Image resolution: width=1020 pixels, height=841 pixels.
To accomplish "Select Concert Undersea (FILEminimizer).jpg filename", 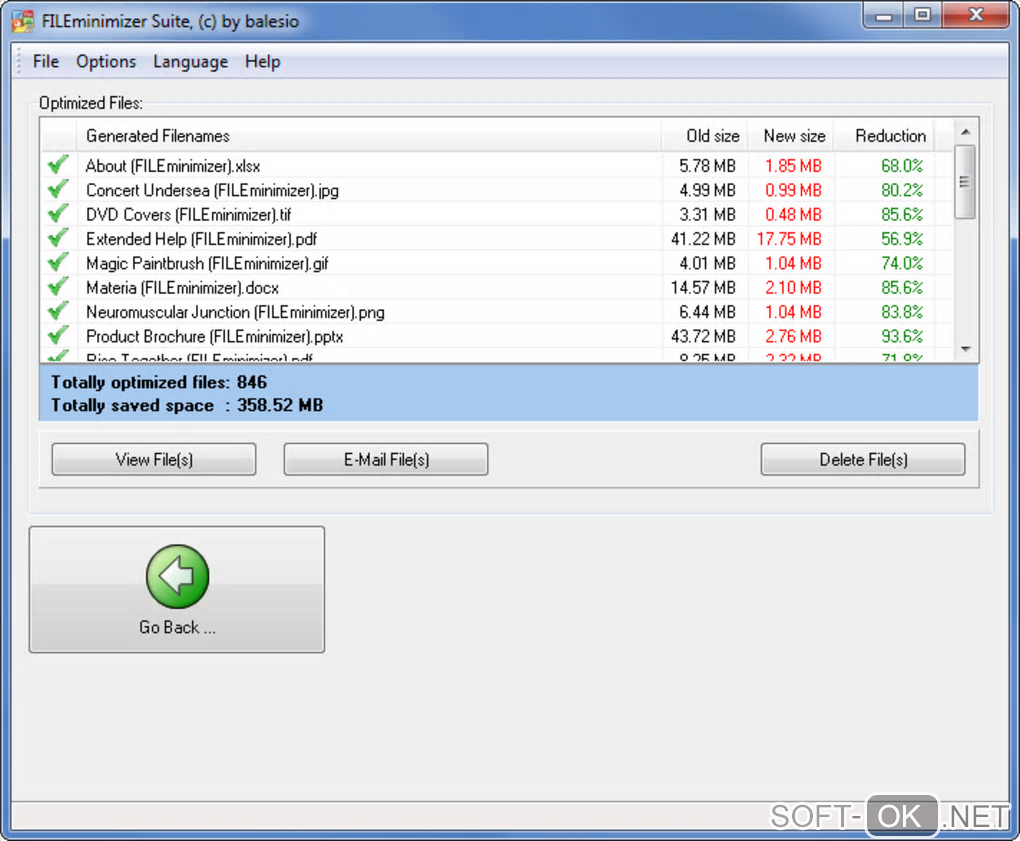I will 212,191.
